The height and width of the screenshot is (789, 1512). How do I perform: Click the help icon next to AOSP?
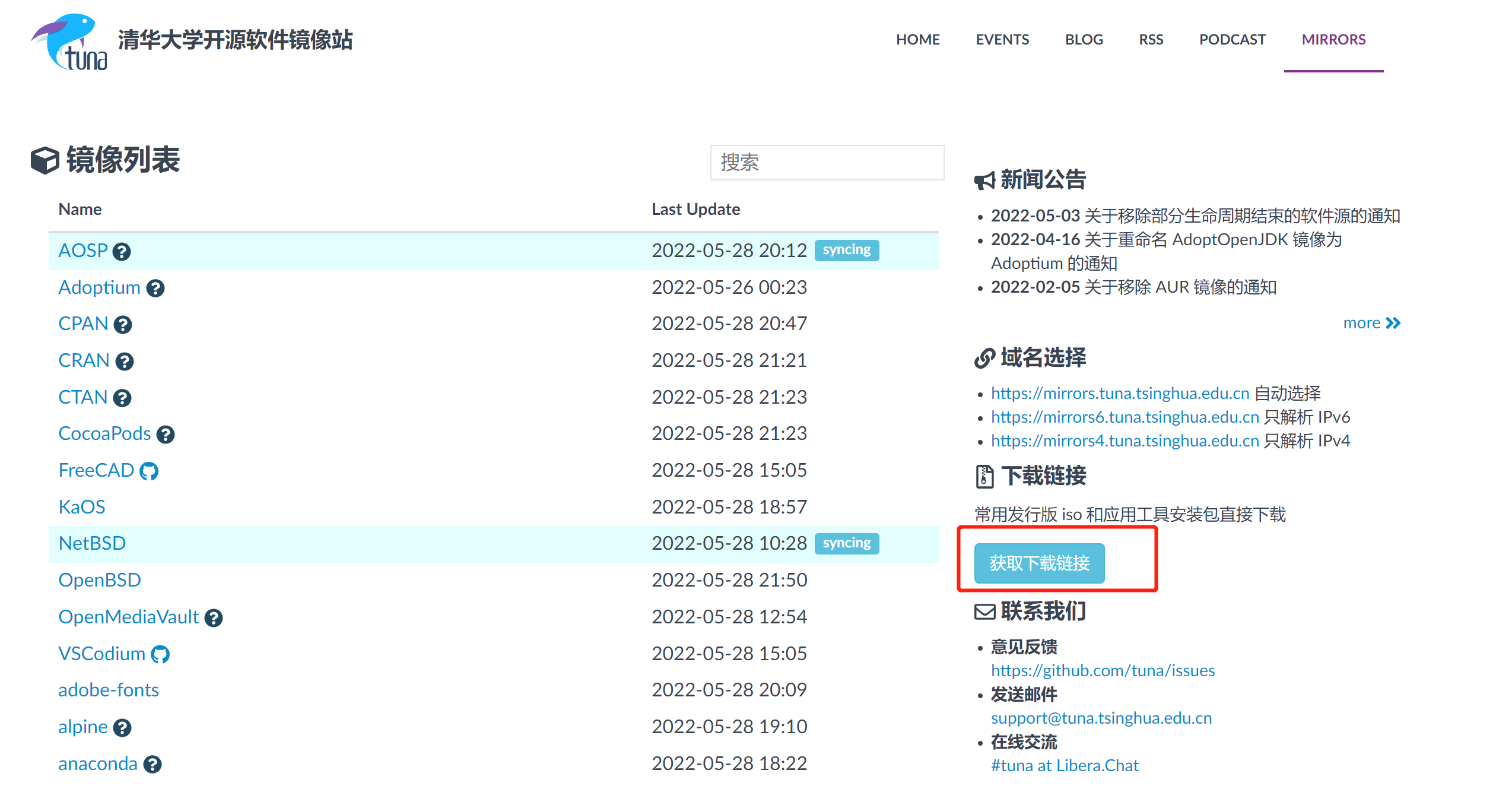coord(122,252)
